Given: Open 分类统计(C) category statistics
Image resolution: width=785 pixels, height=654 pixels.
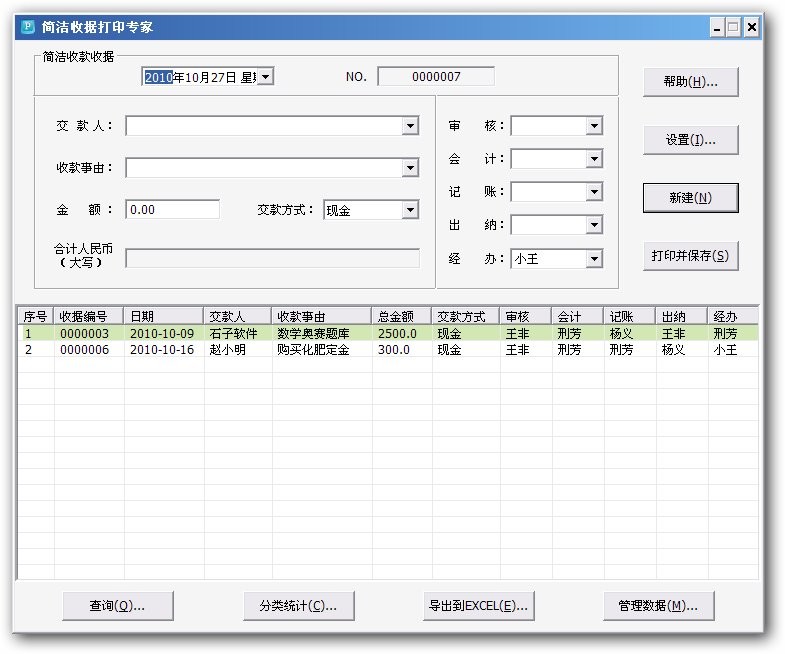Looking at the screenshot, I should click(x=298, y=605).
